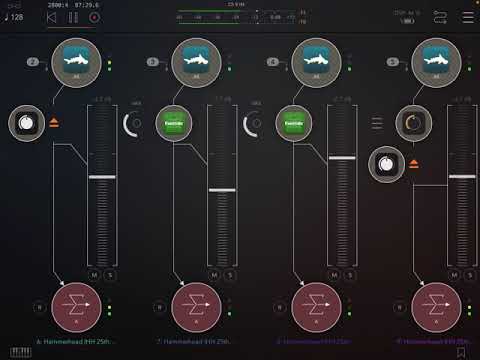
Task: Click the channel 4 volume fader handle
Action: (x=342, y=158)
